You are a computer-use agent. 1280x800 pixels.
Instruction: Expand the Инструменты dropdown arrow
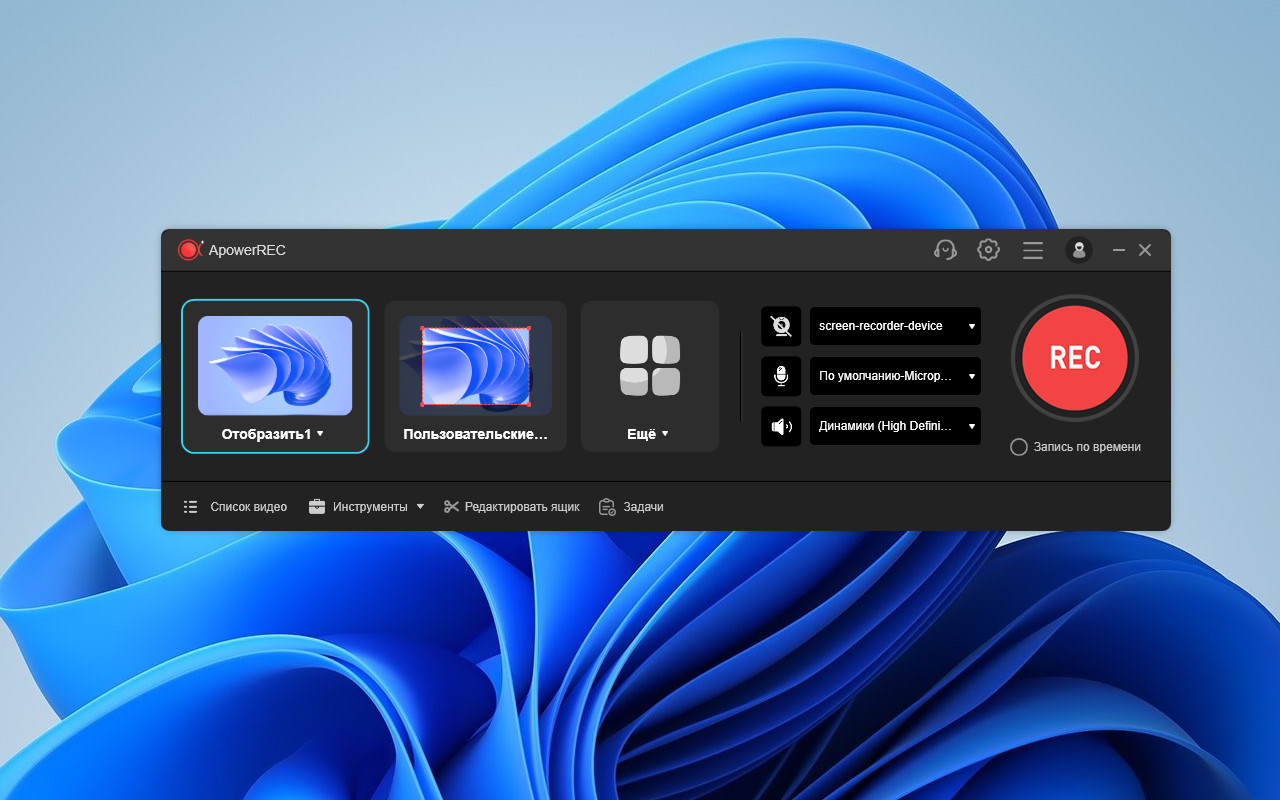click(420, 507)
